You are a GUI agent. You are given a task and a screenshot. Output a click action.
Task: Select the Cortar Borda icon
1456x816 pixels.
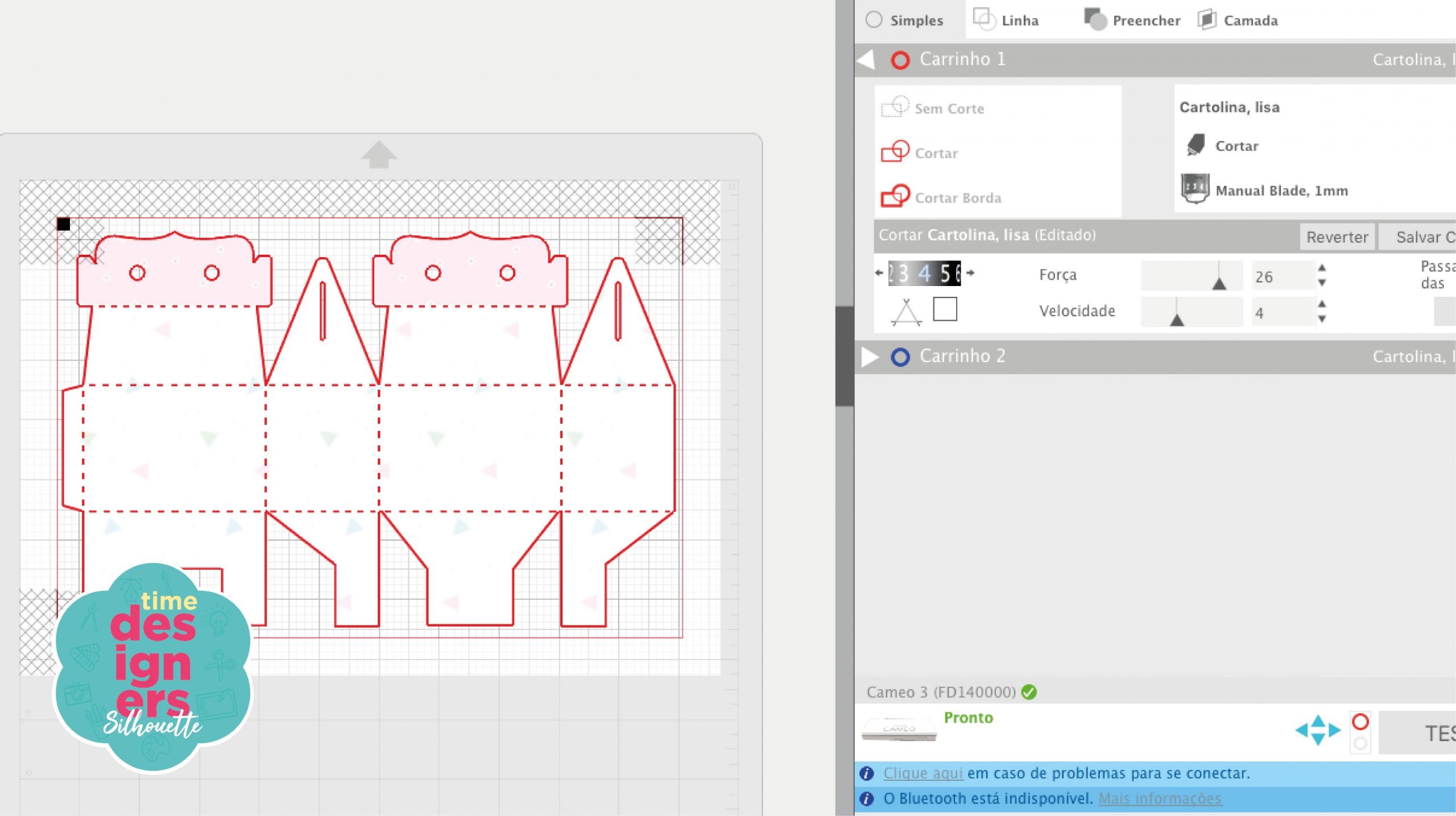tap(895, 196)
